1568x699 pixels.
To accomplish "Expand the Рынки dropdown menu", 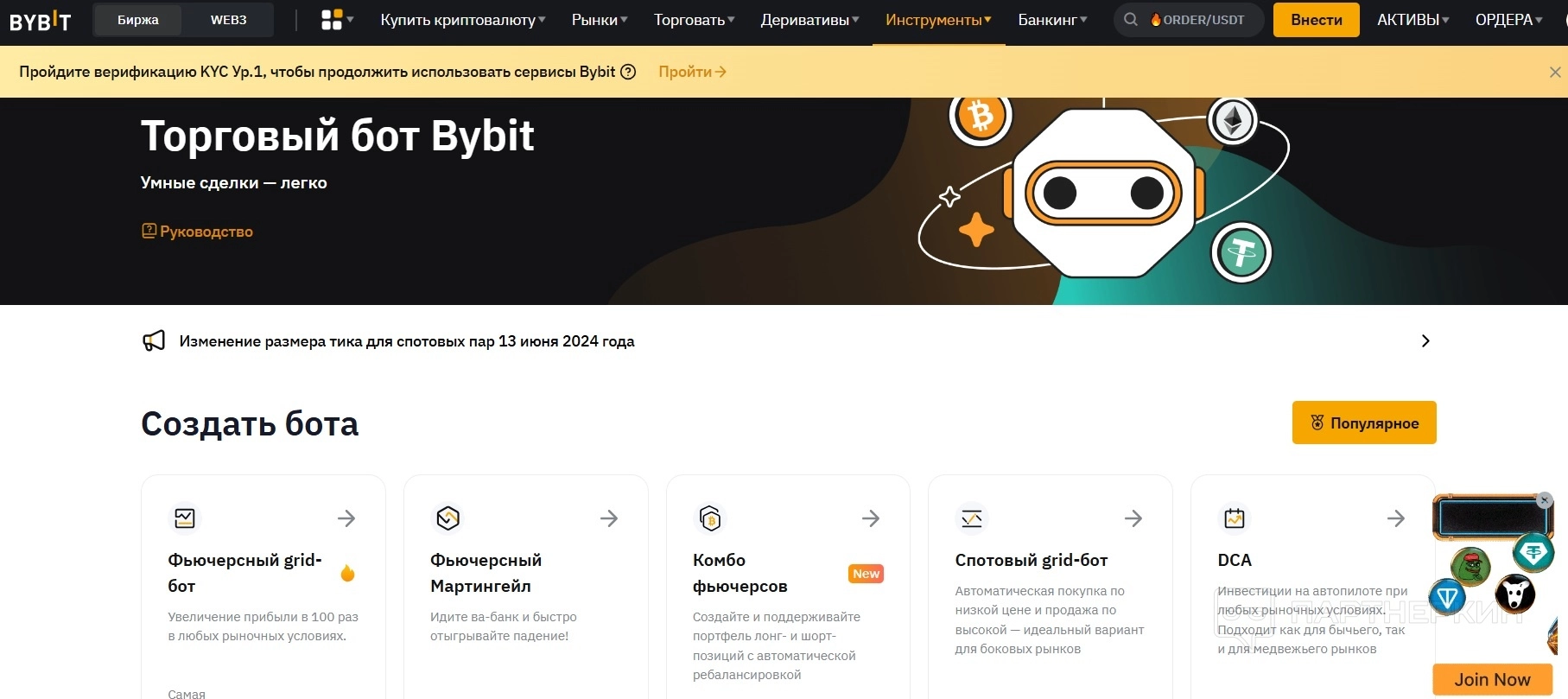I will pyautogui.click(x=600, y=20).
